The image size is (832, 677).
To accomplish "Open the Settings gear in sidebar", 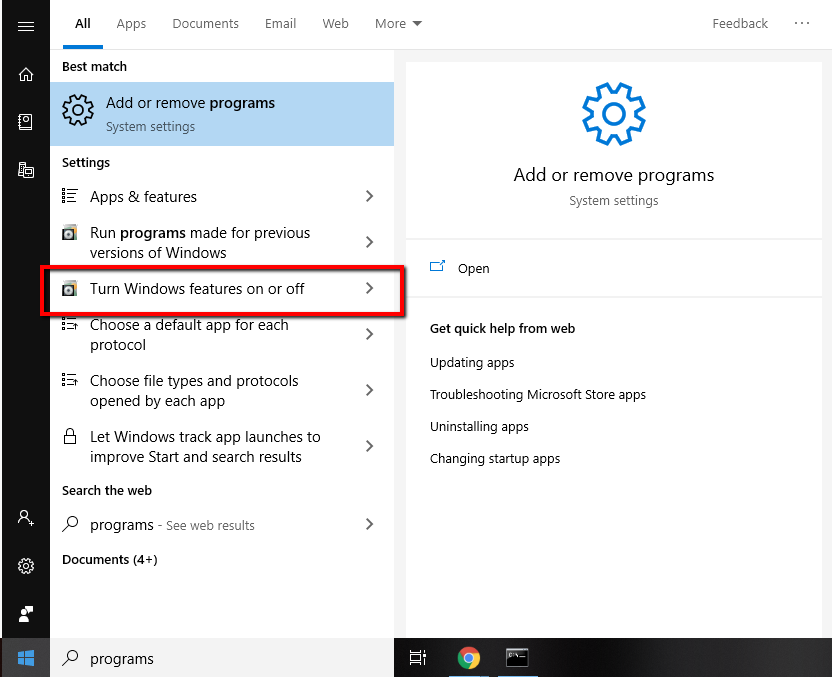I will 25,566.
